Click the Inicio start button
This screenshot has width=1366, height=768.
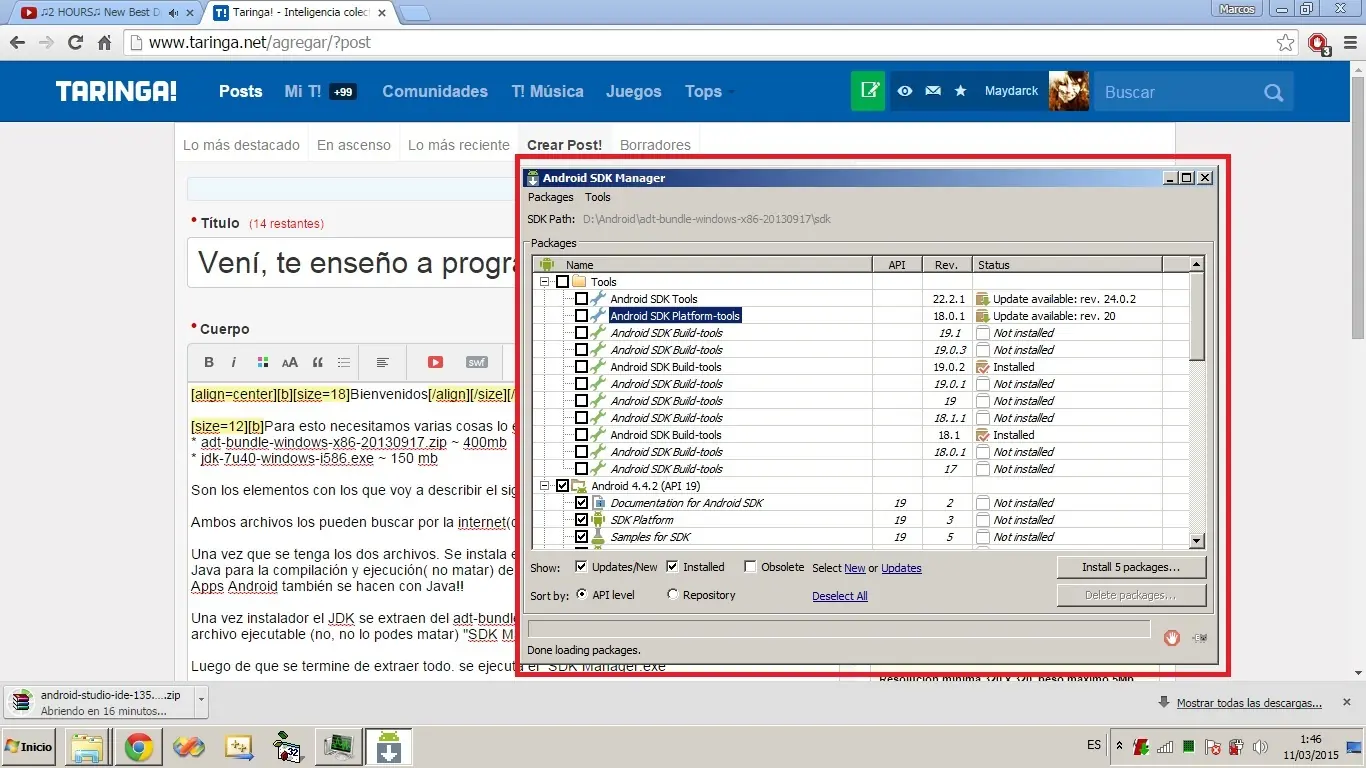tap(29, 747)
